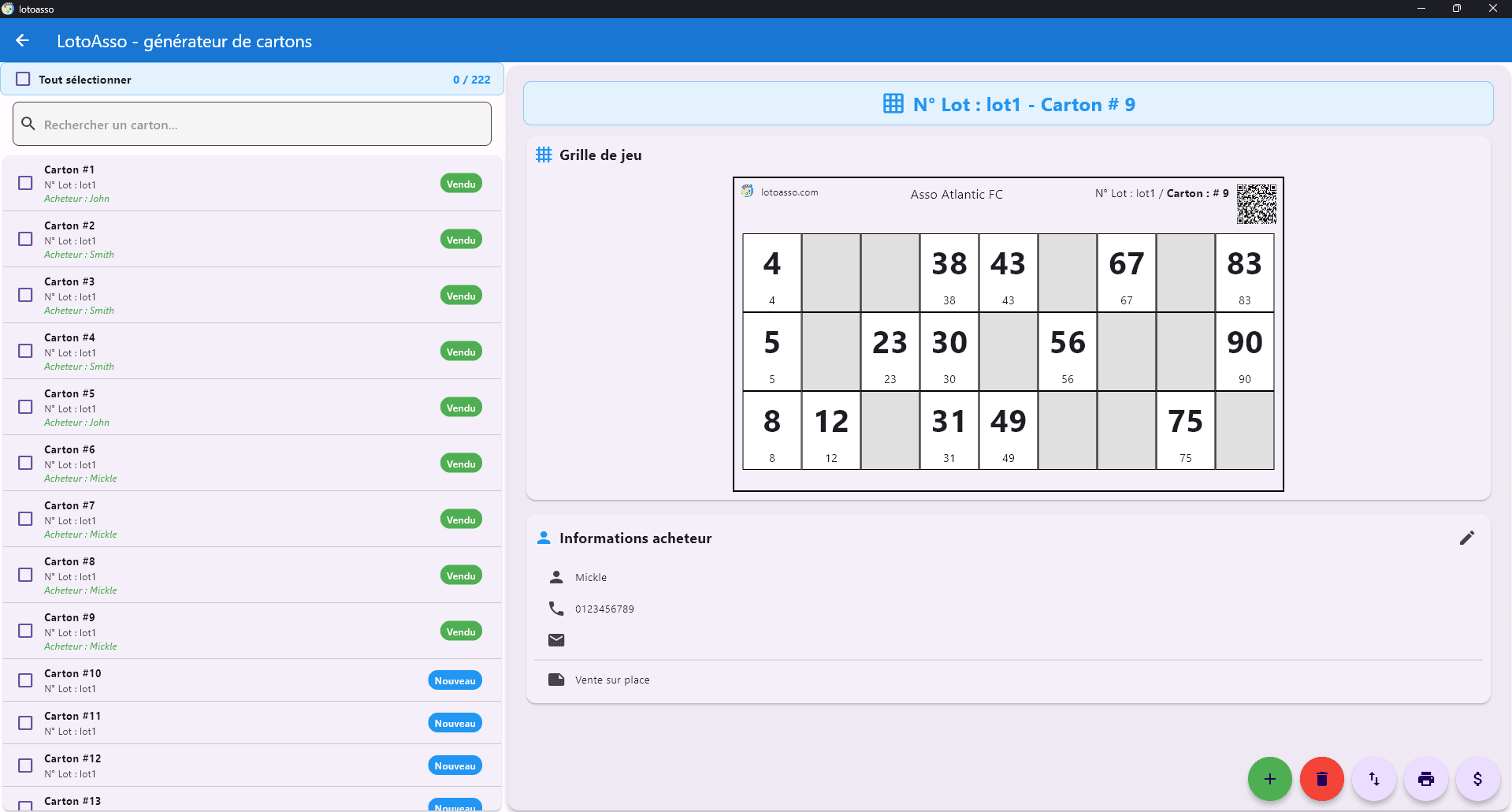Click the printer icon button
Screen dimensions: 1512x812
[x=1425, y=779]
